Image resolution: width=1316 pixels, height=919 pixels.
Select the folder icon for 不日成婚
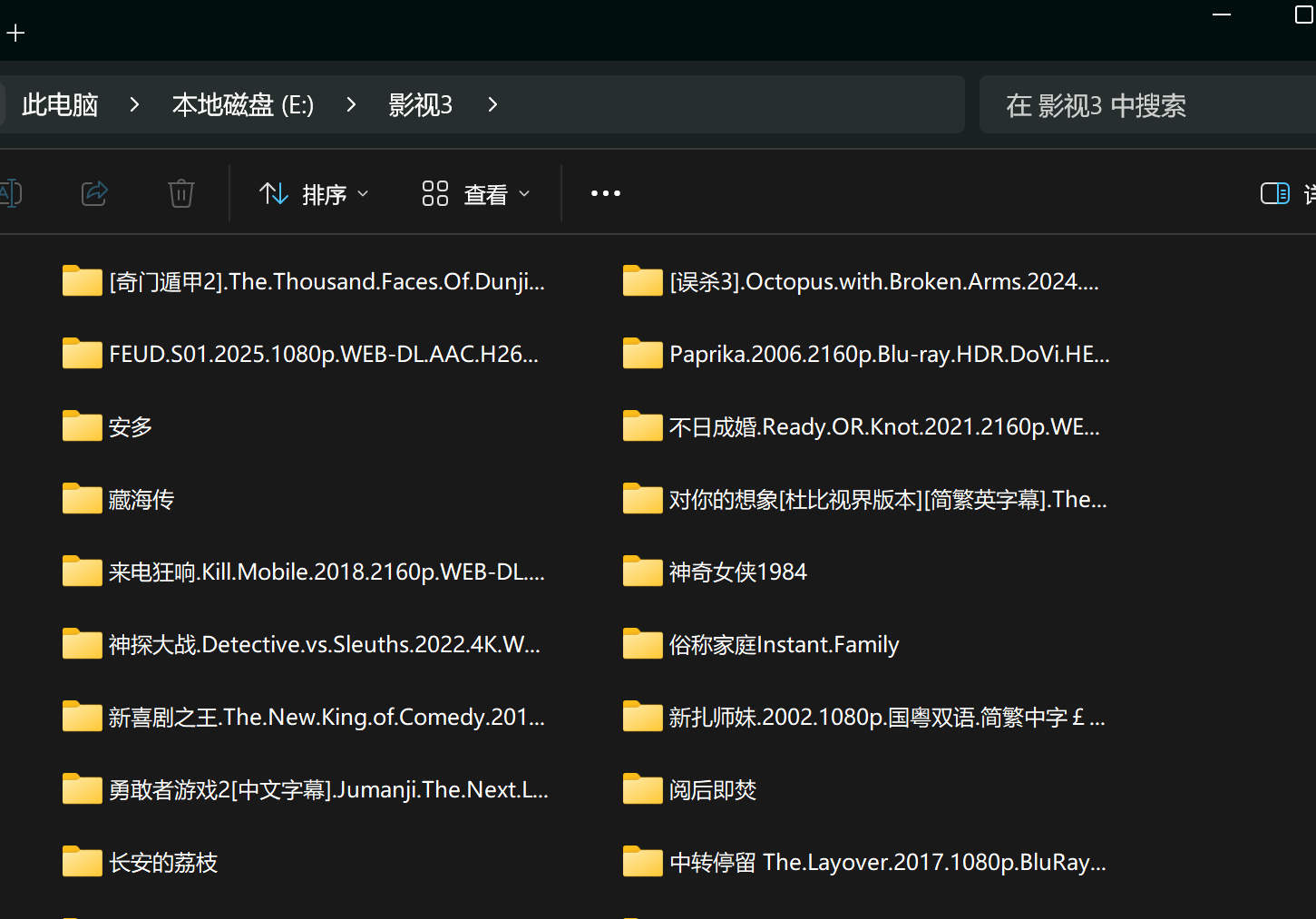pos(642,426)
